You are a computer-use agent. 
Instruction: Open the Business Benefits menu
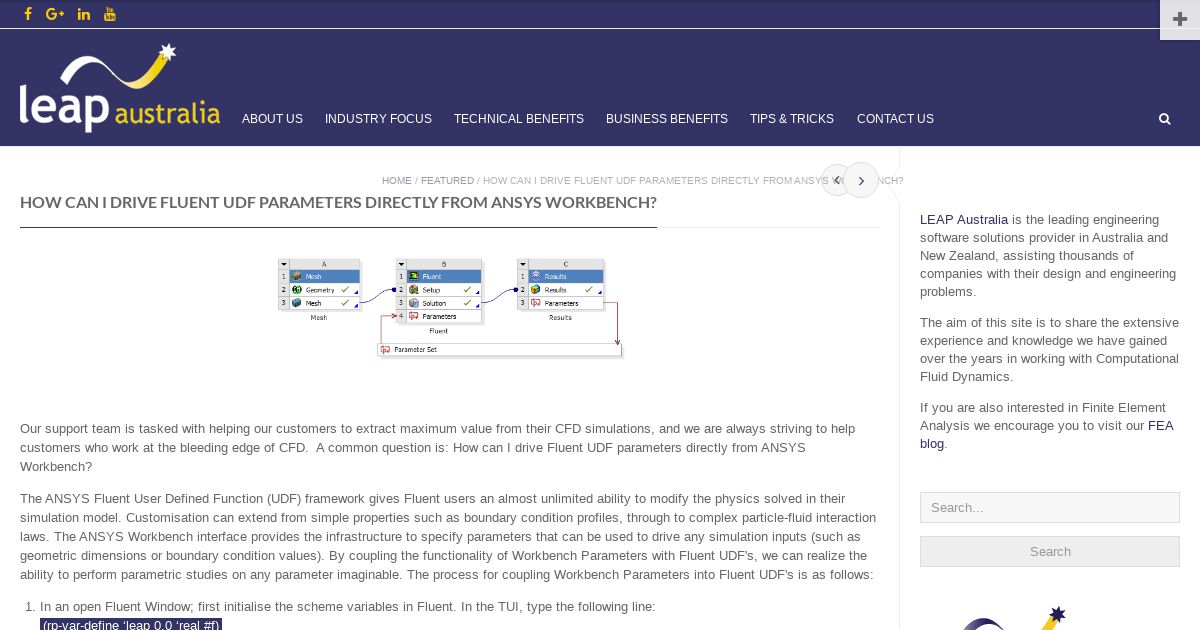pos(667,119)
